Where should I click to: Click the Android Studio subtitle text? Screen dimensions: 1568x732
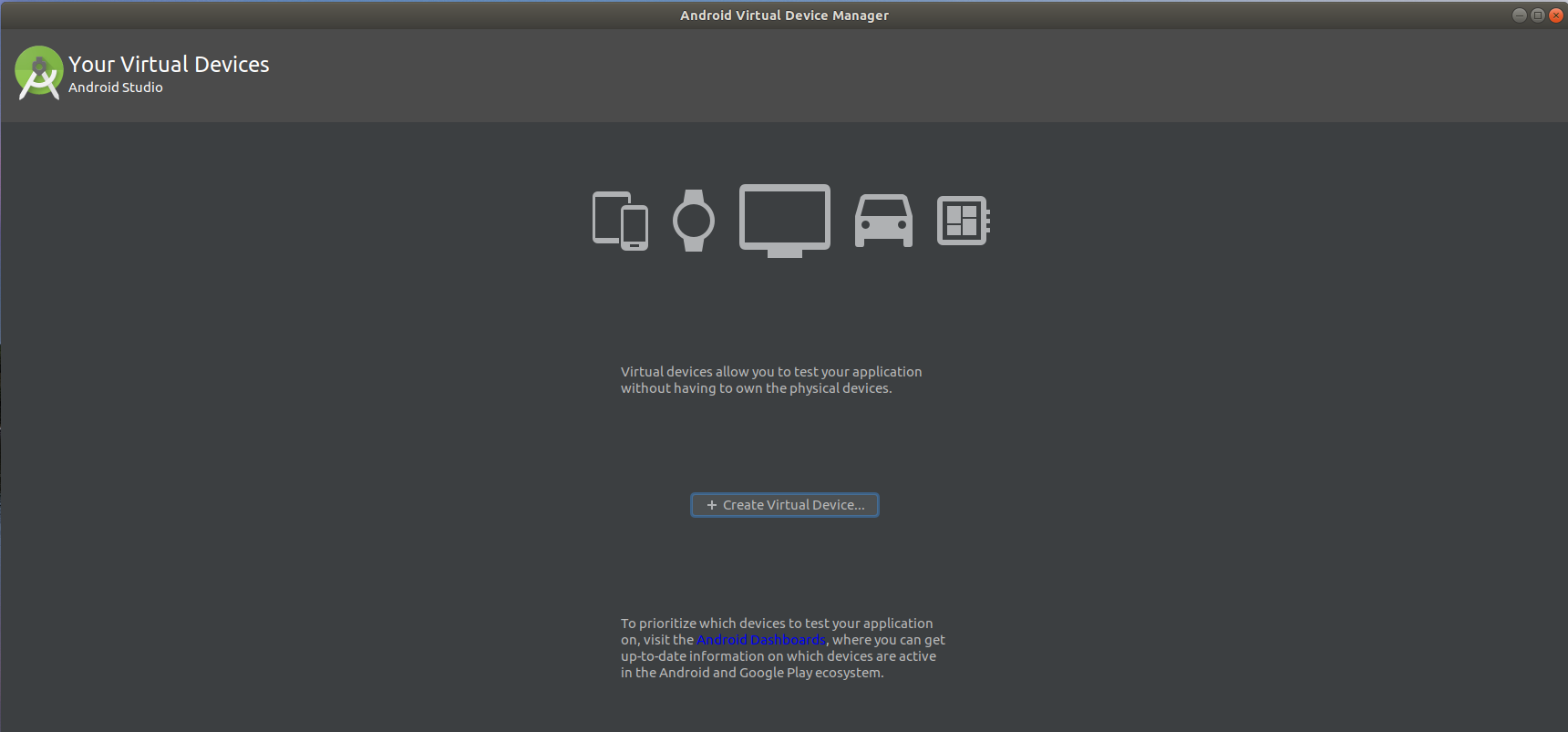tap(116, 88)
